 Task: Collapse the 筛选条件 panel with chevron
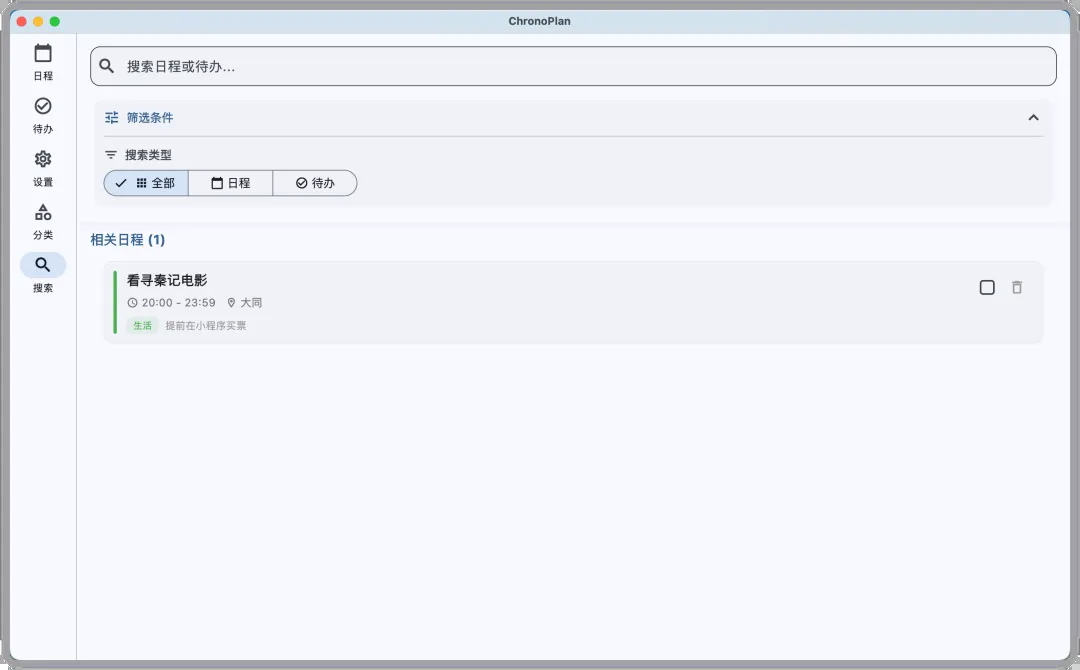pos(1033,118)
